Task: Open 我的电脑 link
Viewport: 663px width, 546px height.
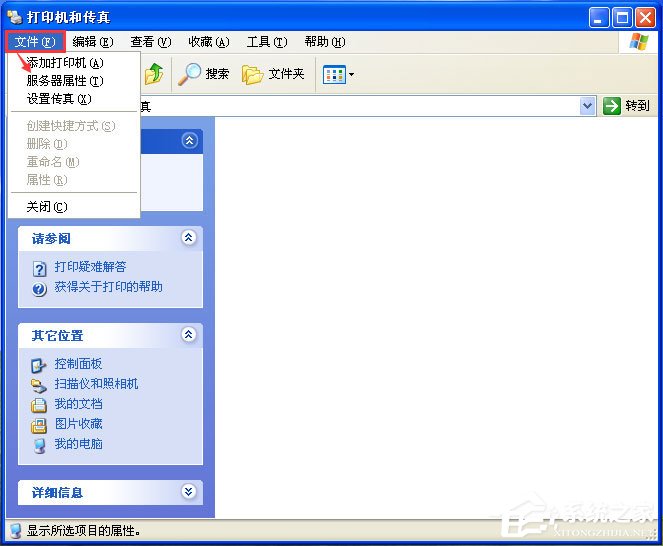Action: [78, 444]
